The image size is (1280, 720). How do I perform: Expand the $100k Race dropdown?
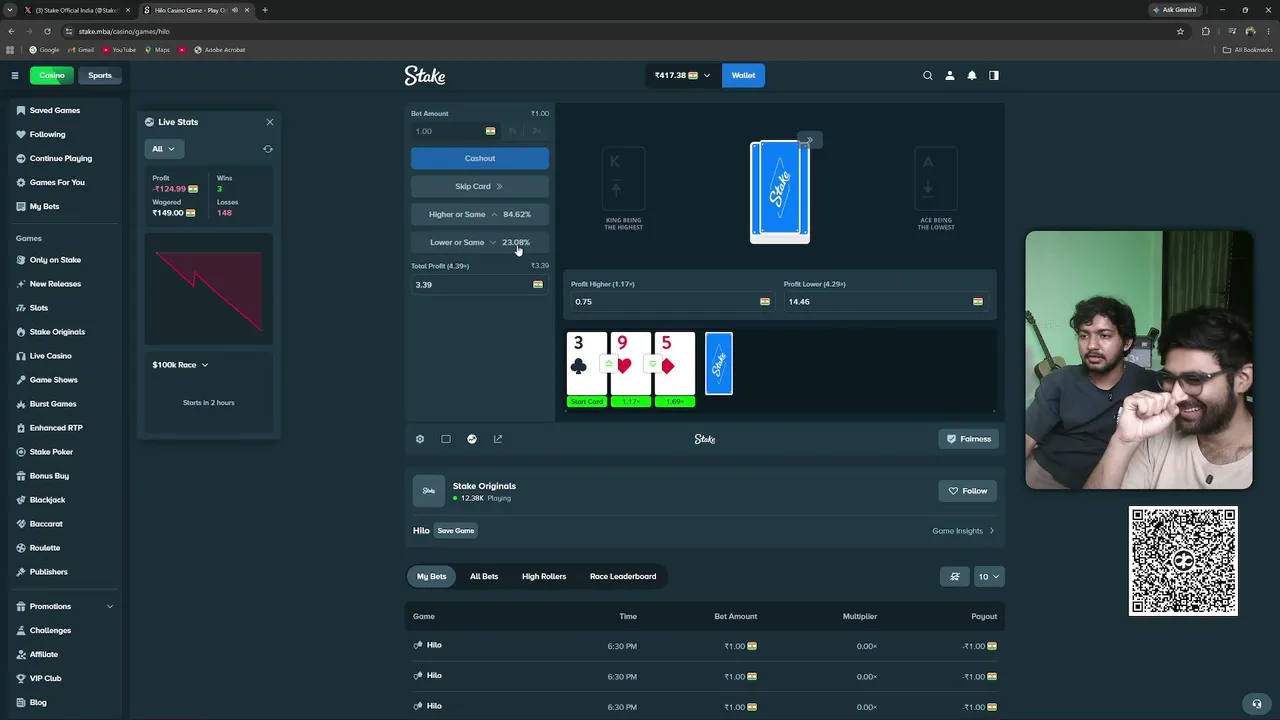coord(180,365)
